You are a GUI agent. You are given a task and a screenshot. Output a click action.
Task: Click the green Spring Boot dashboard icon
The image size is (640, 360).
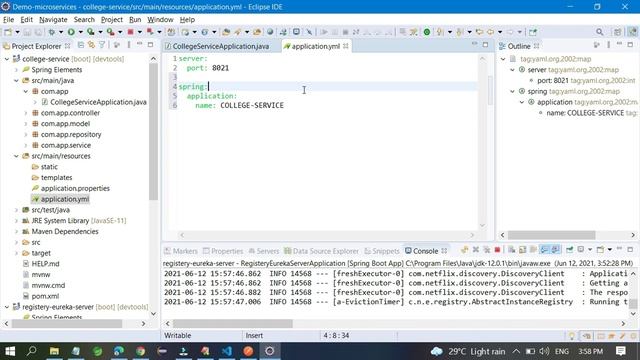coord(427,32)
